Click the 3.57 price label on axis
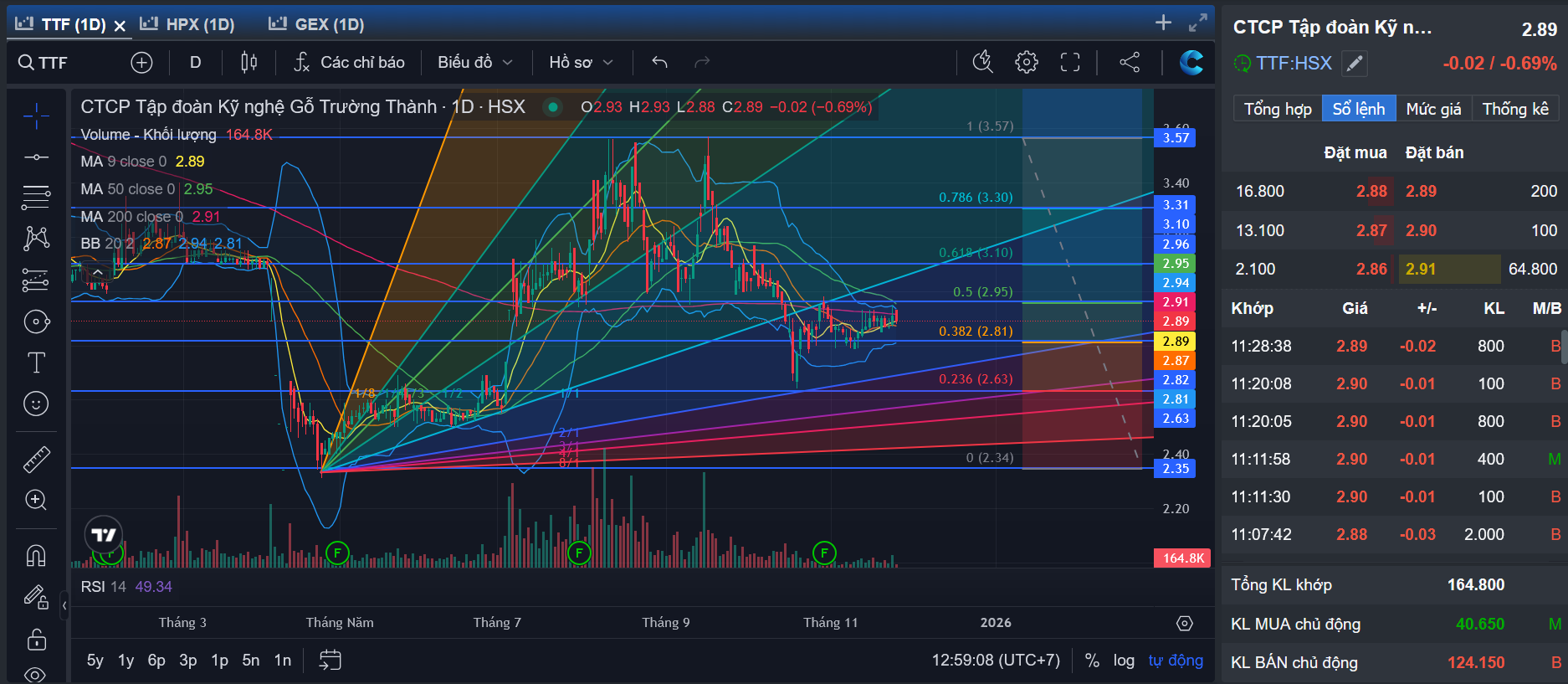 [x=1176, y=138]
